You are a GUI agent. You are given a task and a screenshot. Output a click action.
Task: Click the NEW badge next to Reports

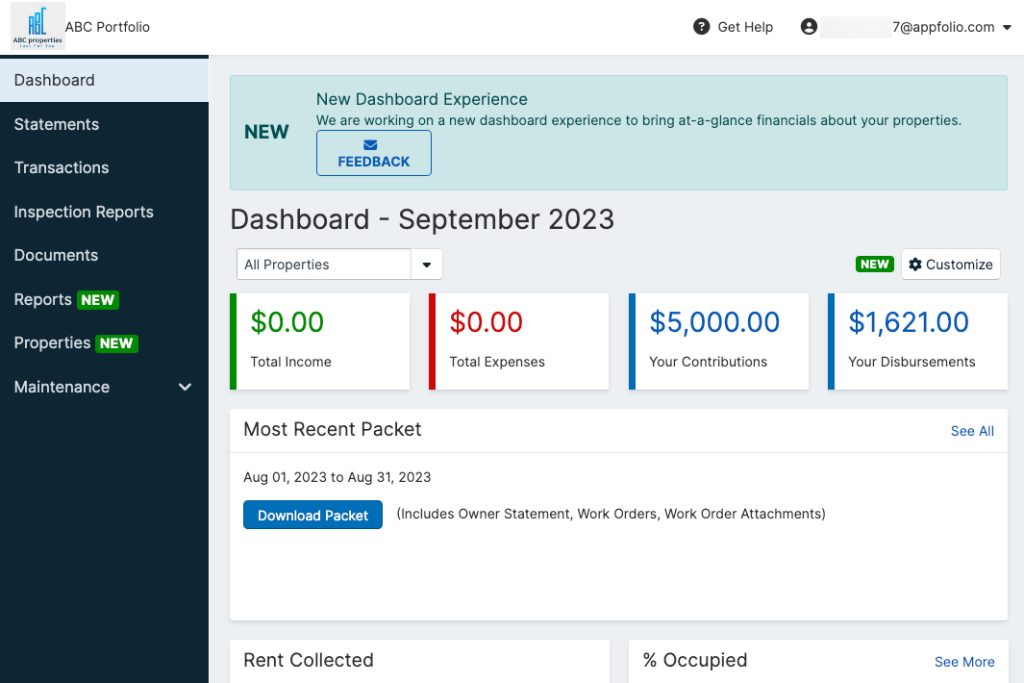coord(97,300)
